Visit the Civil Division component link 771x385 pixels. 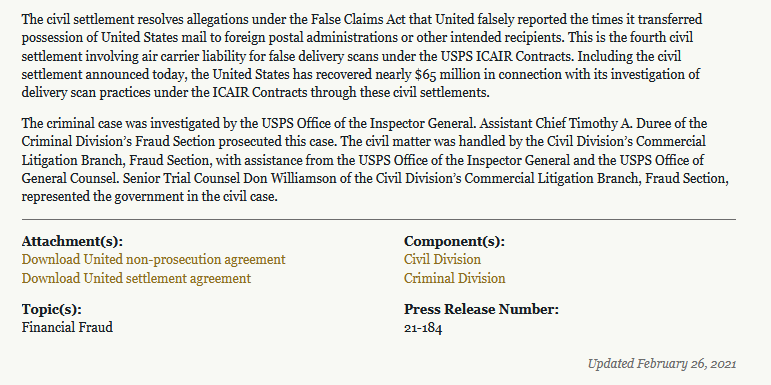(442, 259)
